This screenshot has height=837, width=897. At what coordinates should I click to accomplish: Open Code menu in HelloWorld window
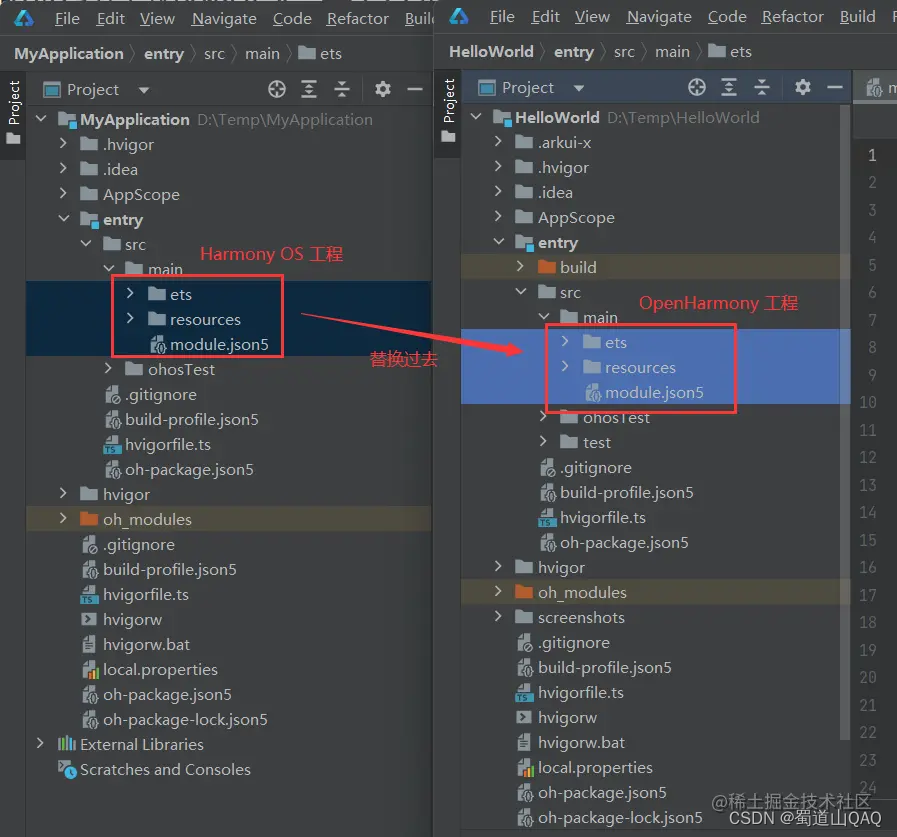727,17
